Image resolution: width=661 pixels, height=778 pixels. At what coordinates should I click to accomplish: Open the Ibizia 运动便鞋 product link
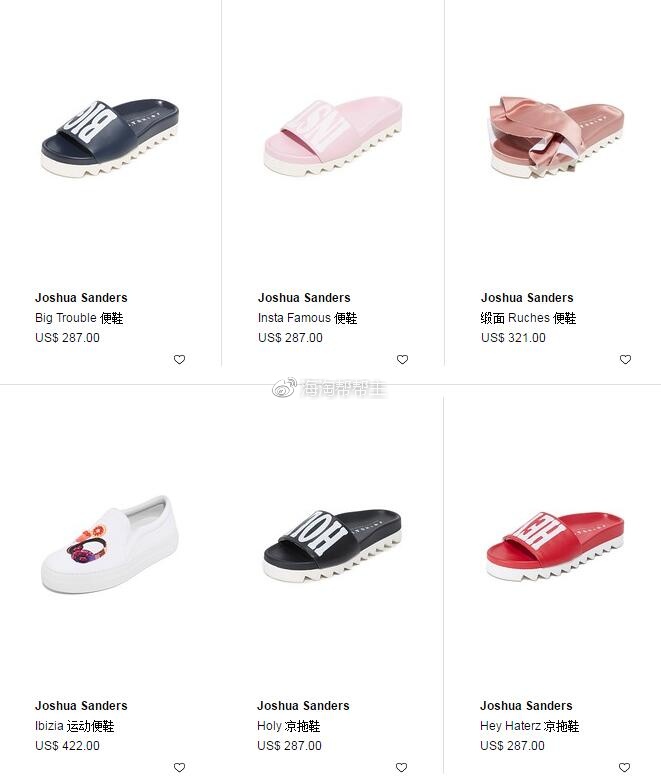[x=74, y=726]
